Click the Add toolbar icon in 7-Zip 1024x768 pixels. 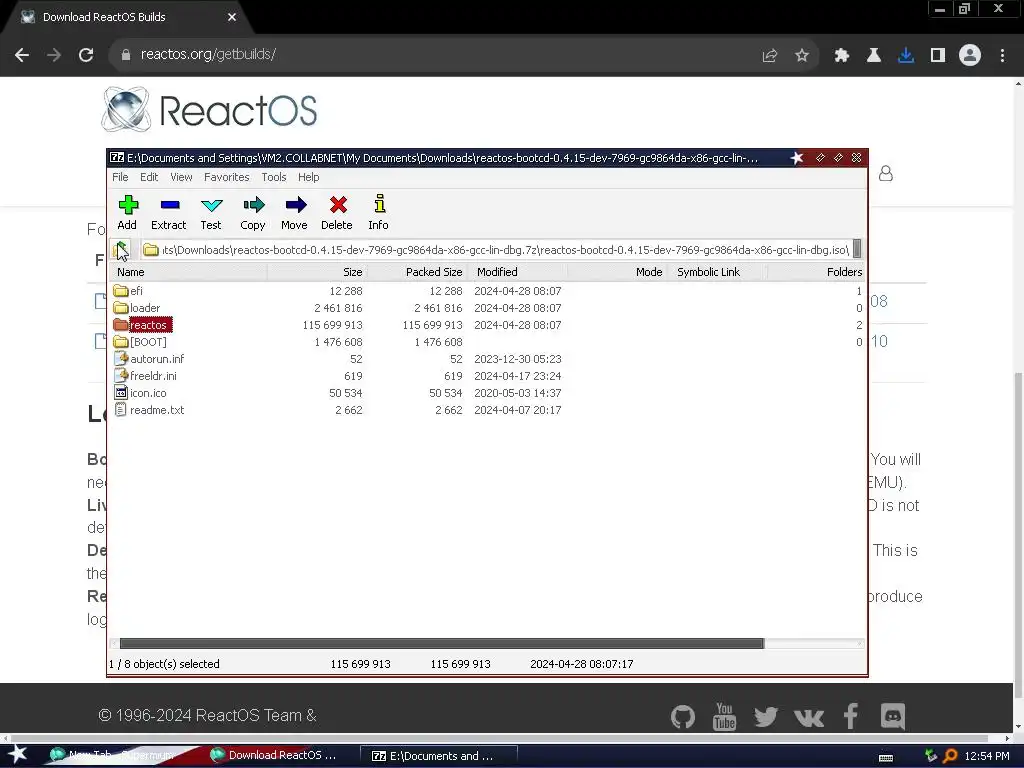127,212
